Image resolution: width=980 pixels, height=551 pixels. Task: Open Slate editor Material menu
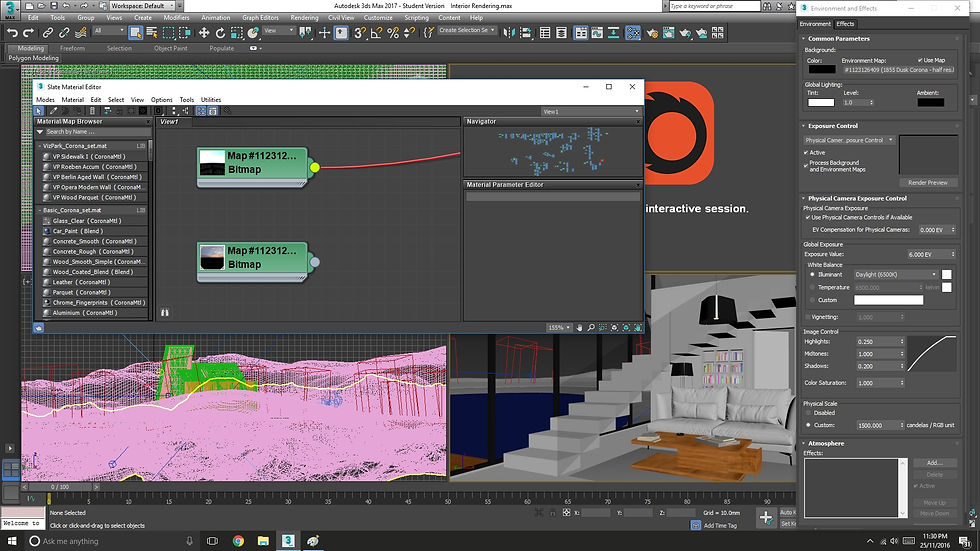(72, 99)
